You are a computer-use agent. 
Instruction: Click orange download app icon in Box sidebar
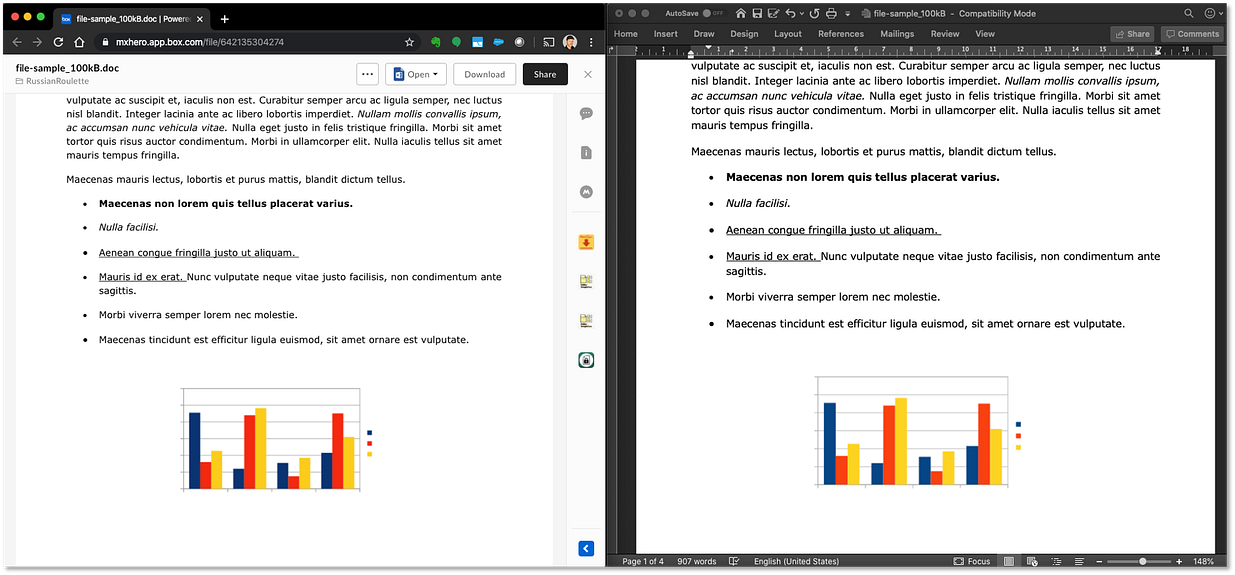586,242
